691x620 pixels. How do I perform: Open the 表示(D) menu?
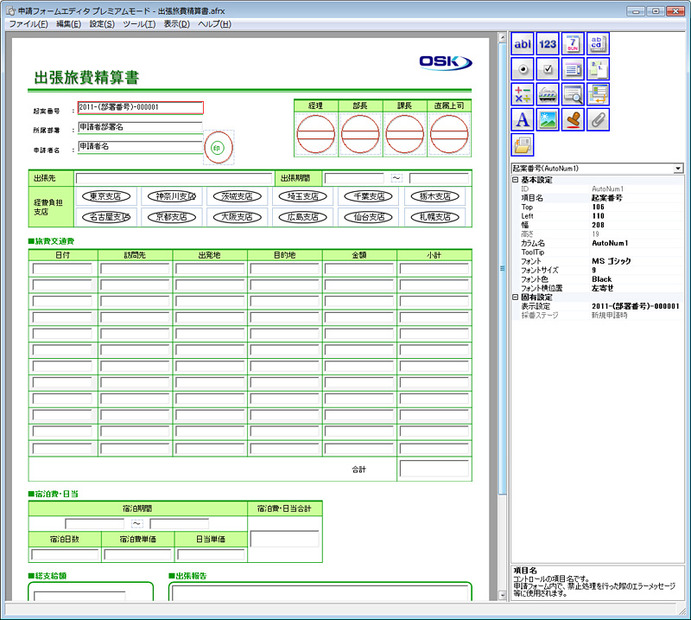point(177,24)
